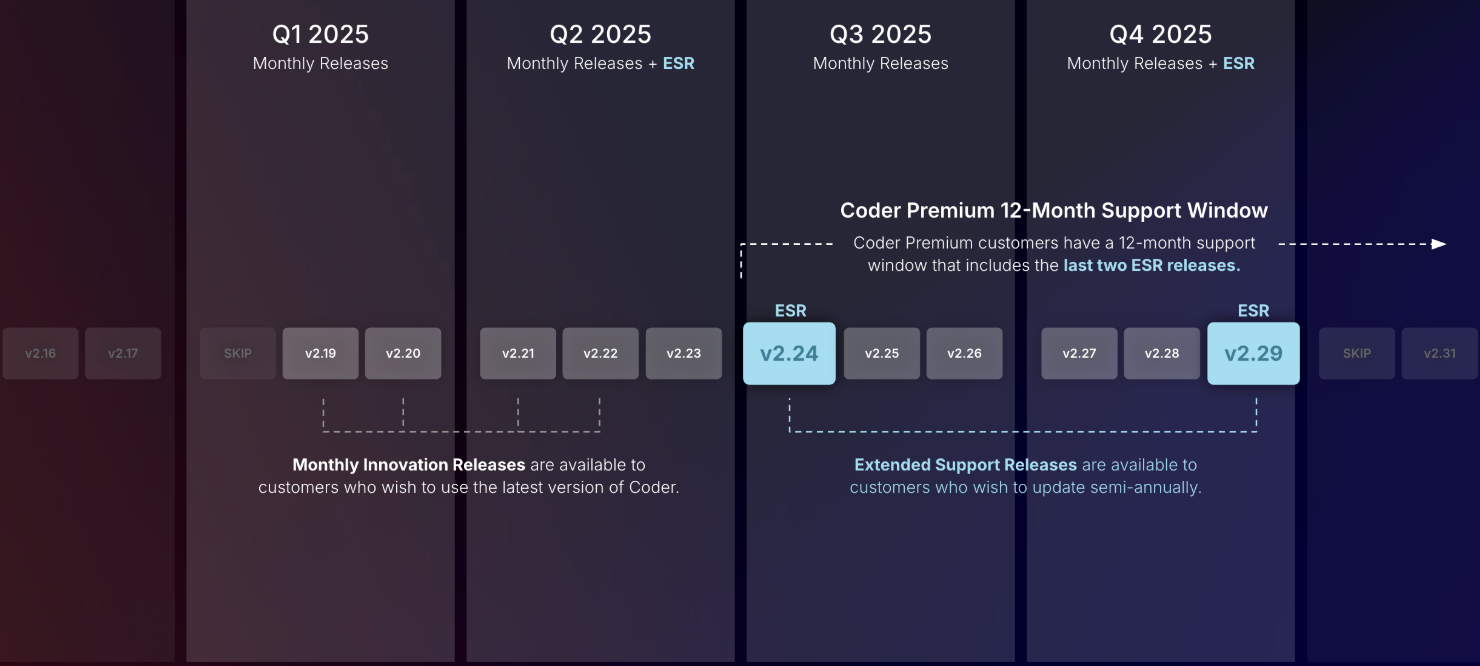Select the Q3 2025 column heading

880,35
